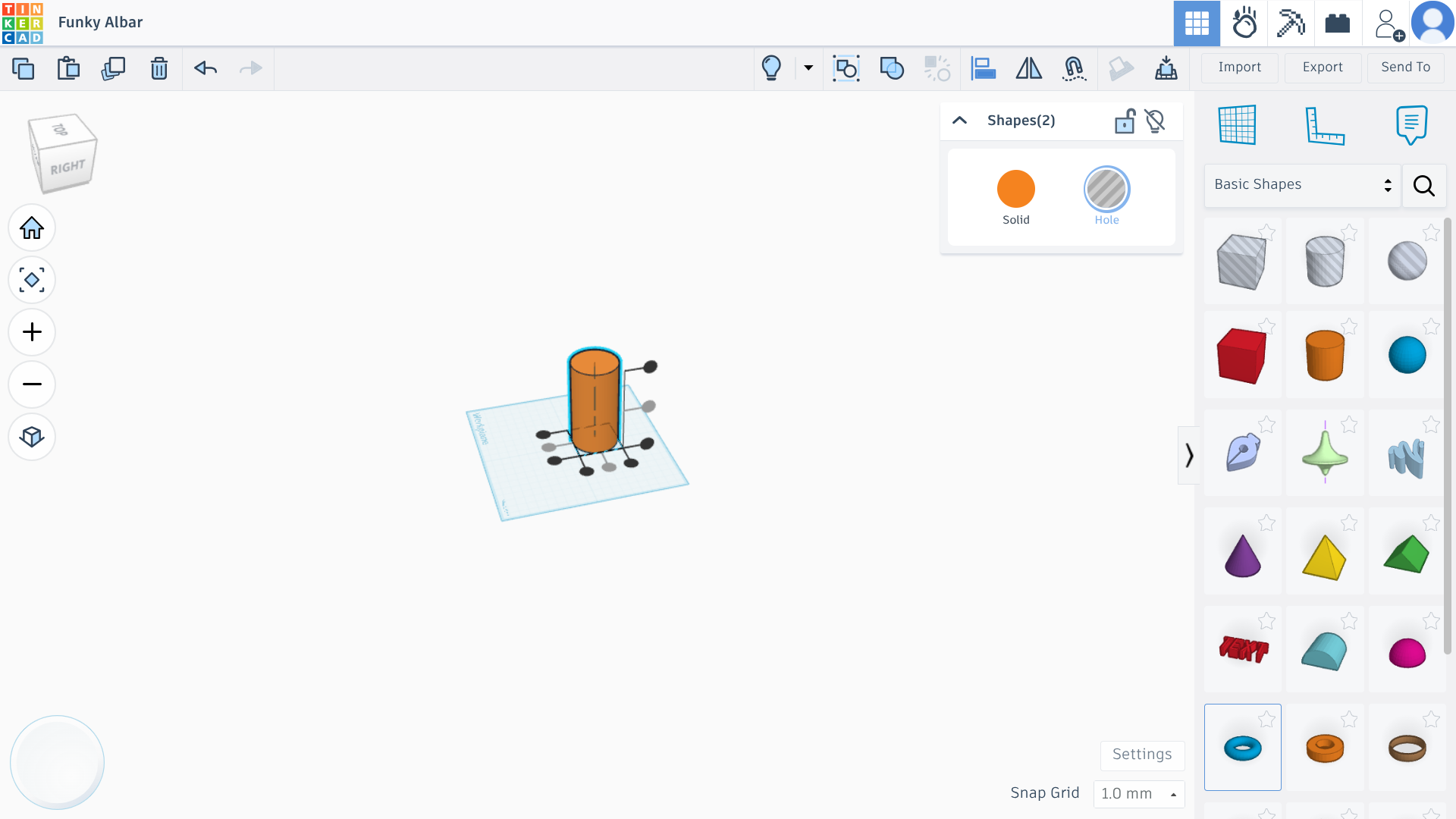Switch to orthographic view cube icon
This screenshot has height=819, width=1456.
(x=32, y=437)
